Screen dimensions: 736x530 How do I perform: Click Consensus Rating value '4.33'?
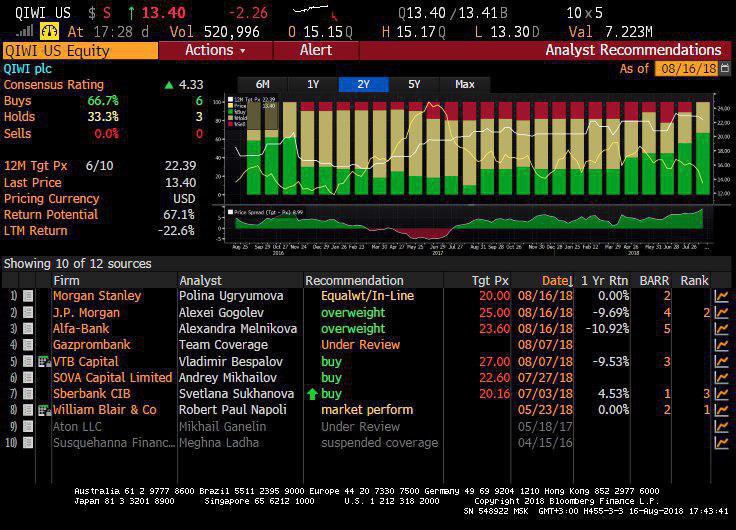191,85
